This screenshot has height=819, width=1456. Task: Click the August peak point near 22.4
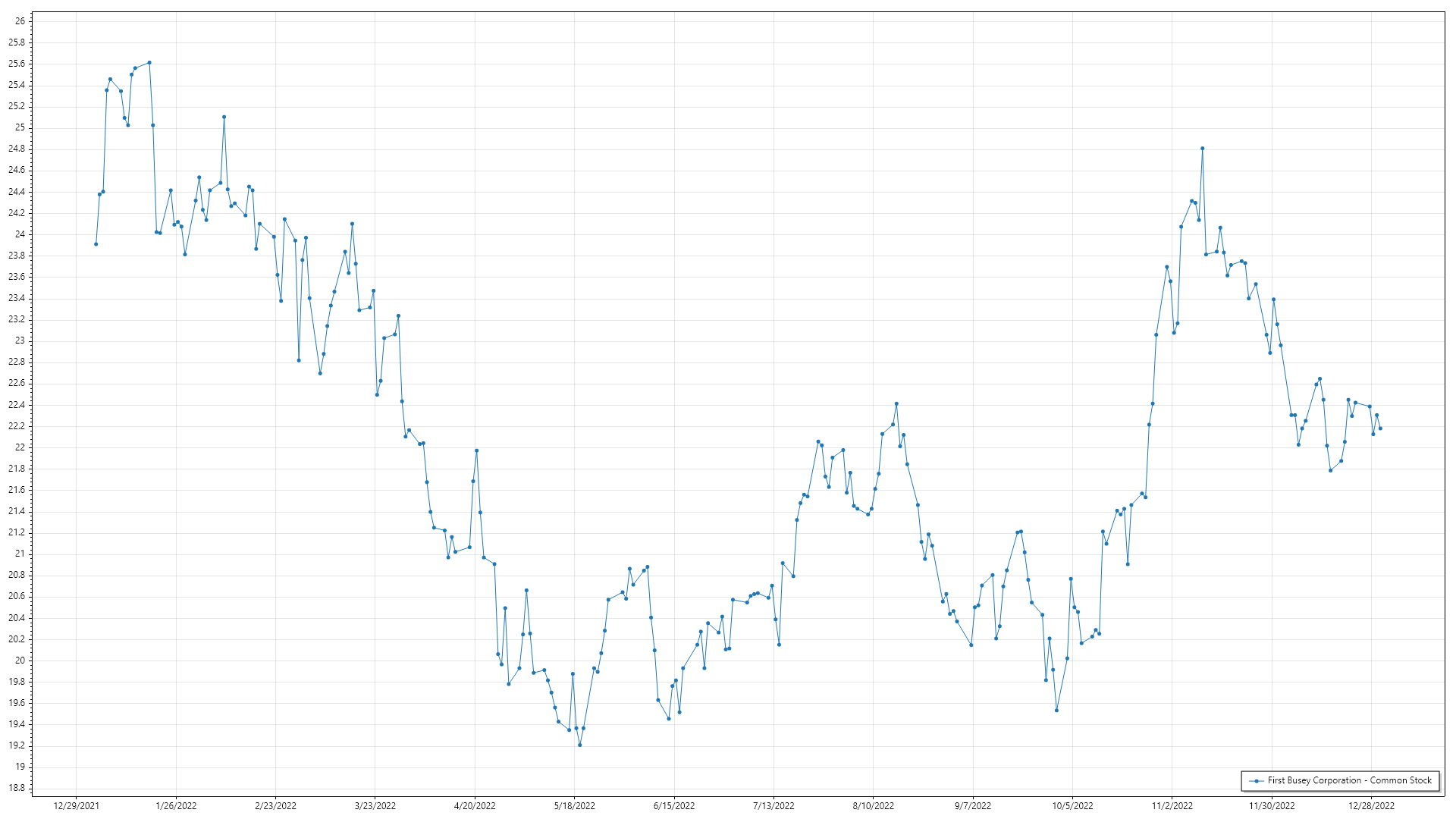click(896, 404)
